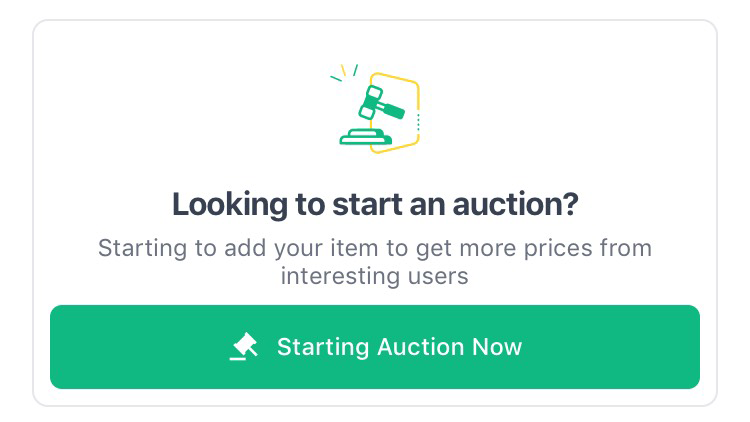Click the green button's empty right side
The height and width of the screenshot is (422, 750).
tap(611, 347)
